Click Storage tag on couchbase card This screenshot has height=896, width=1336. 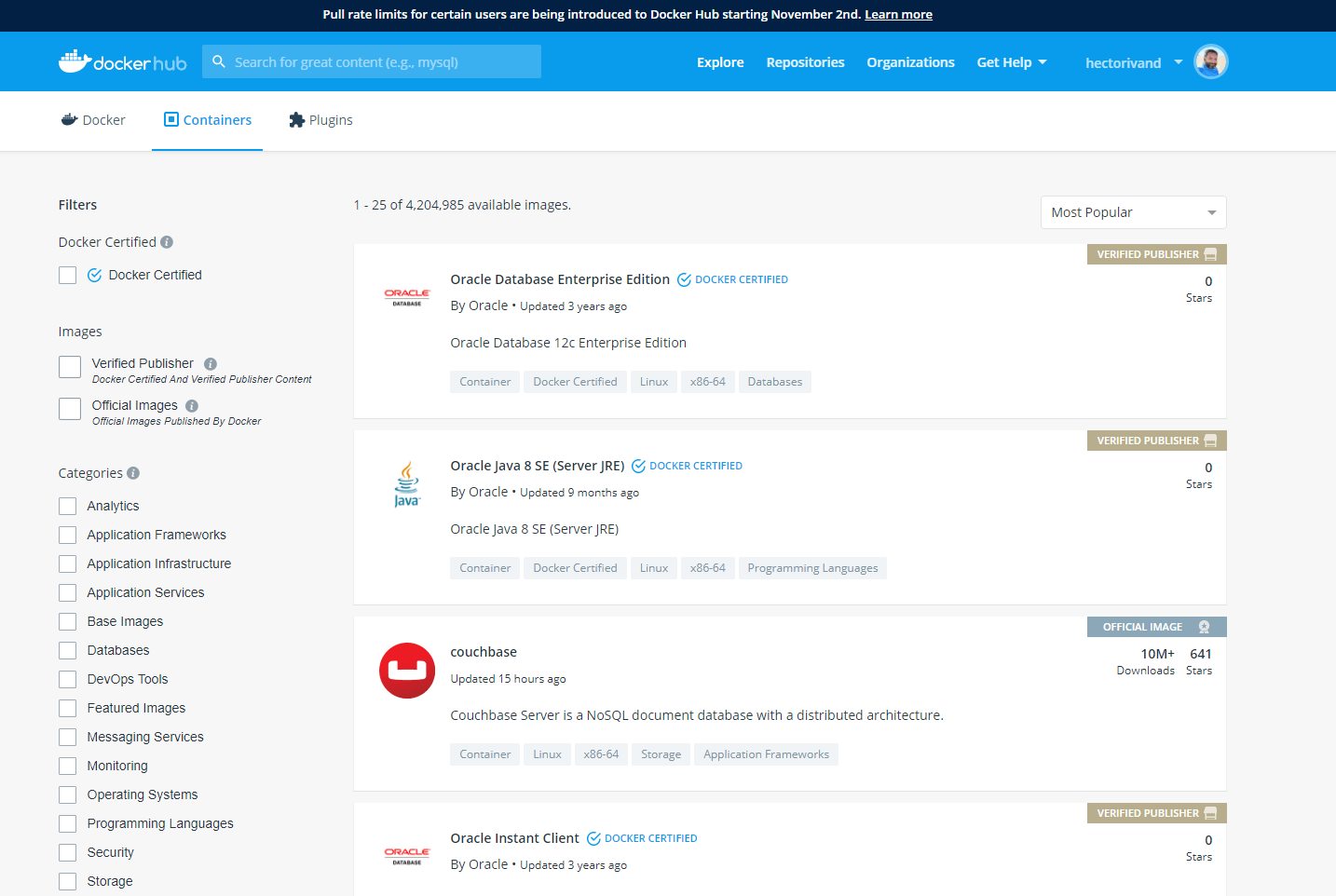pos(661,754)
